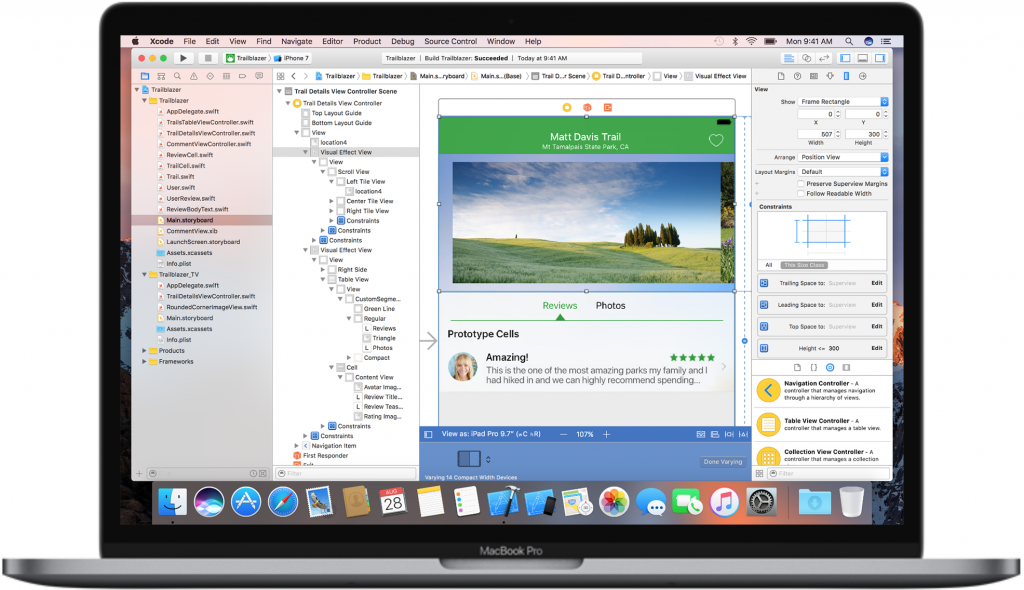Run the Trailblazer build with the play button
1024x590 pixels.
[x=184, y=58]
